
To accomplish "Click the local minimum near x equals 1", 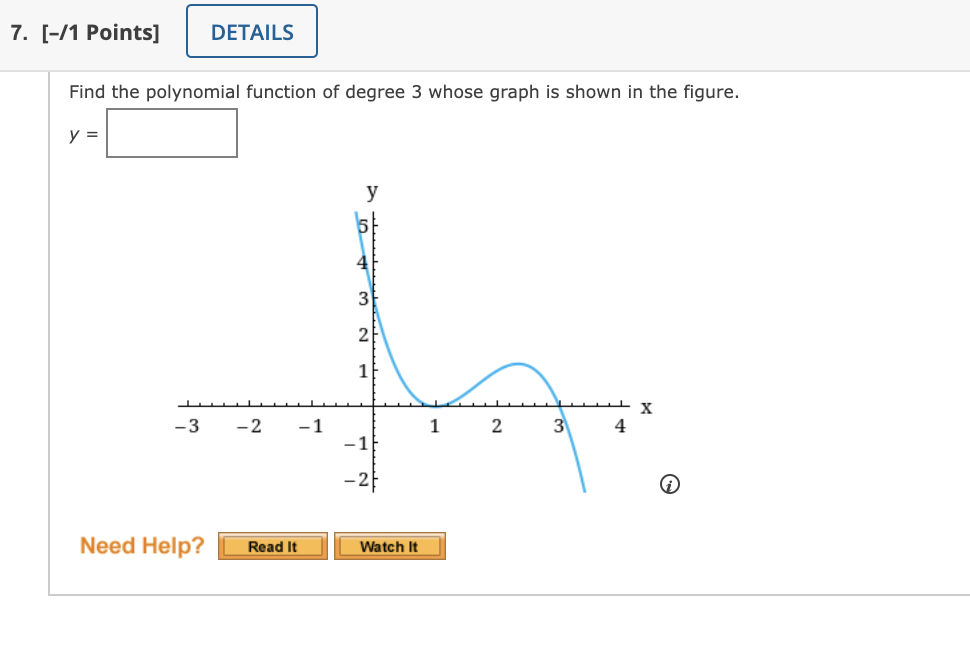I will pos(437,408).
